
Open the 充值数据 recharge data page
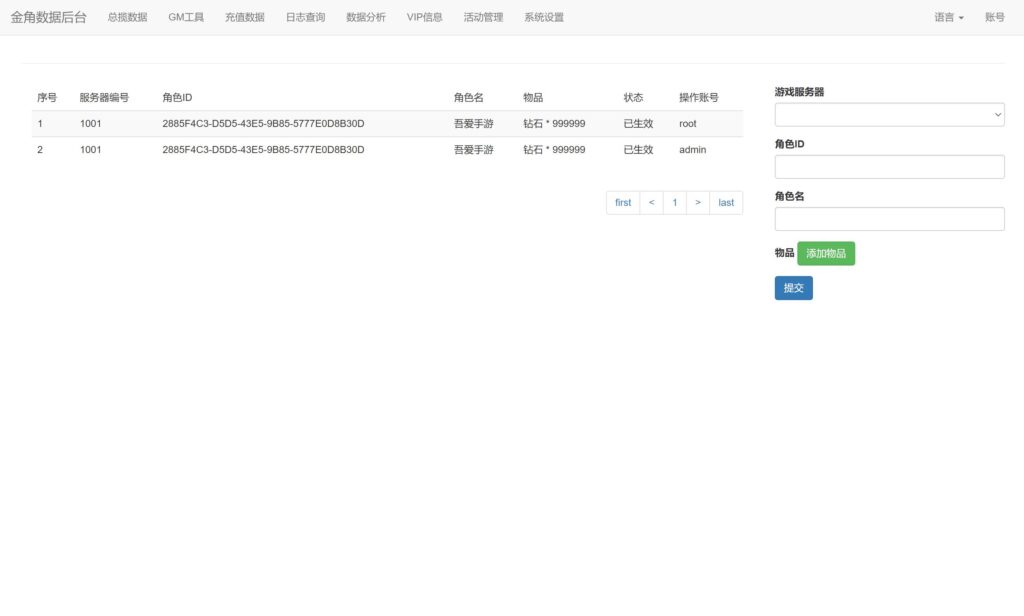245,16
